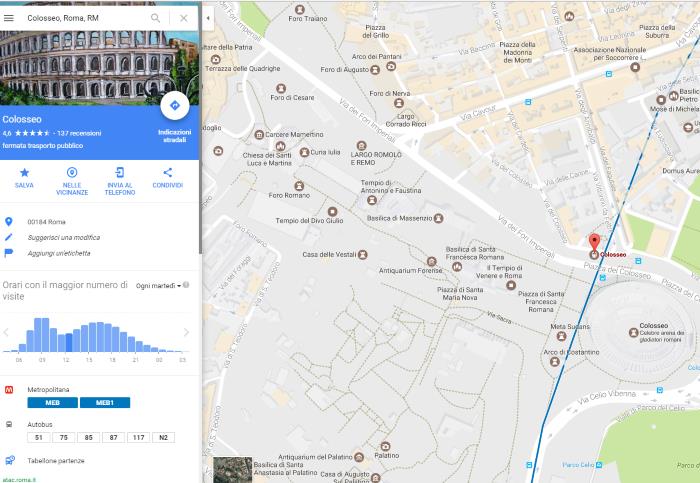Screen dimensions: 700x483
Task: Click the red Colosseo map pin
Action: [594, 242]
